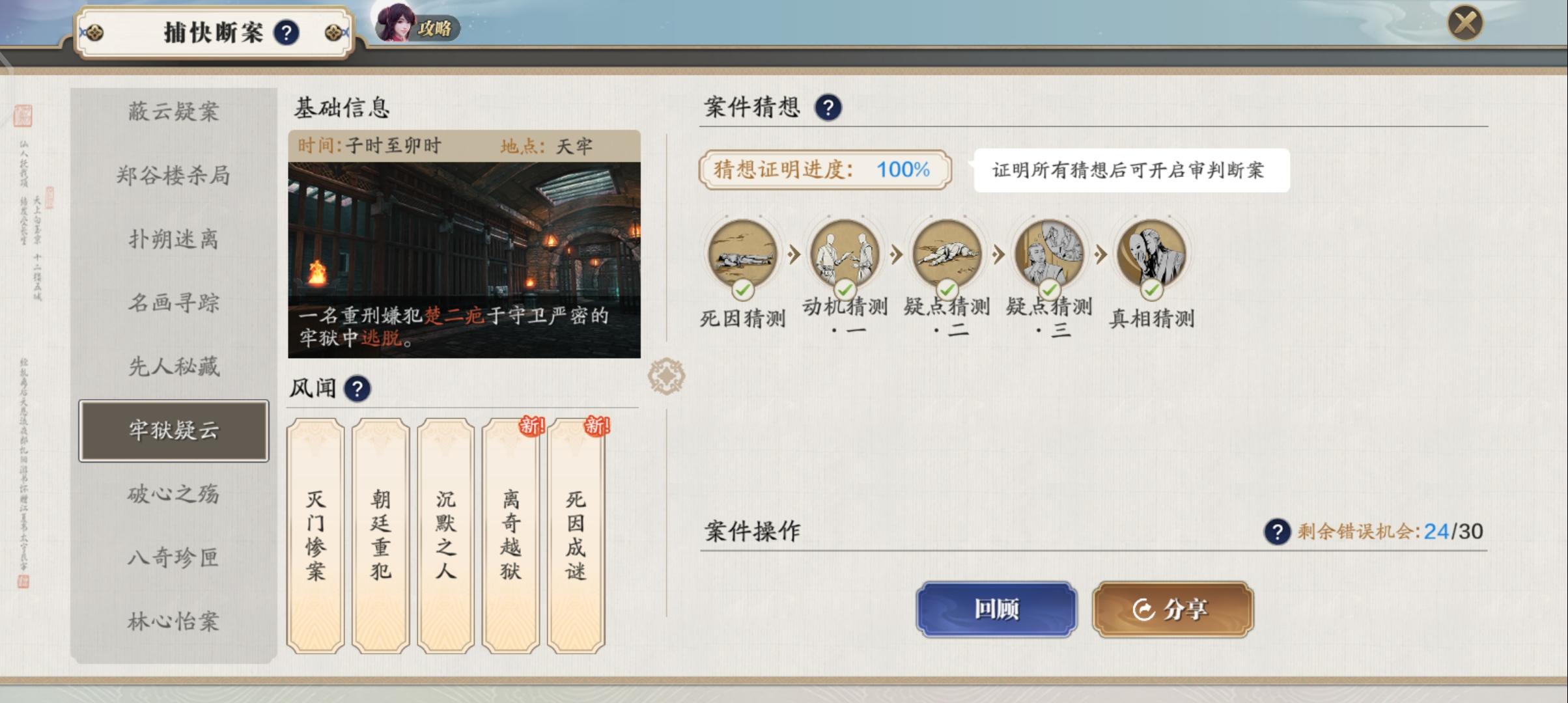
Task: Switch to the 蔽云疑案 case tab
Action: pyautogui.click(x=174, y=111)
